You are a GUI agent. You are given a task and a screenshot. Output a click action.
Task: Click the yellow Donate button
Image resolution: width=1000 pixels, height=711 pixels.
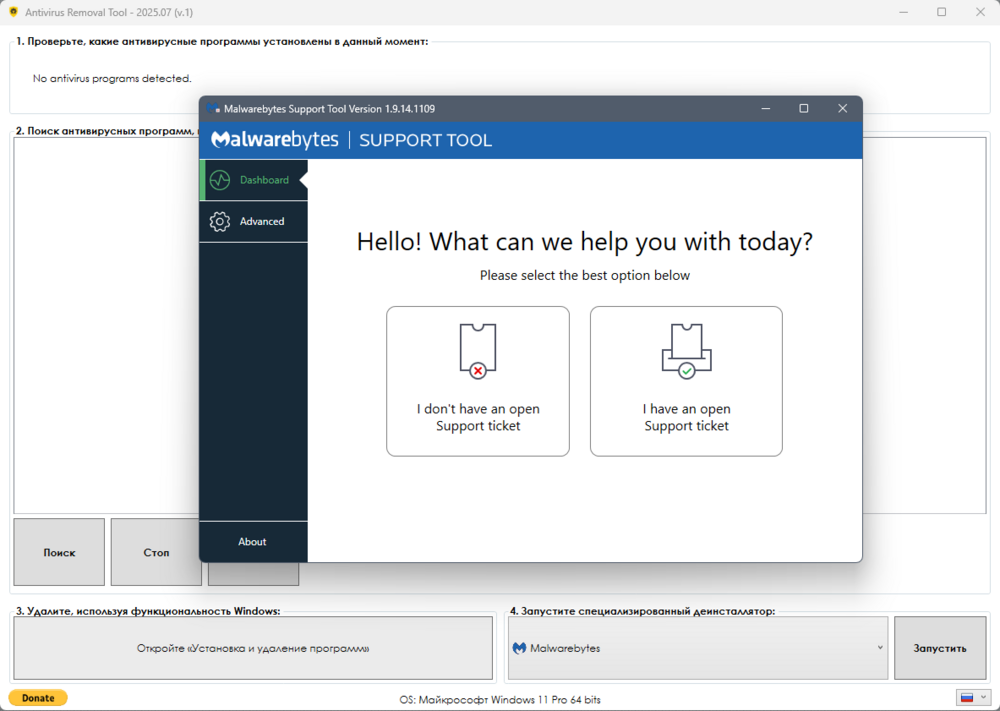pos(38,698)
